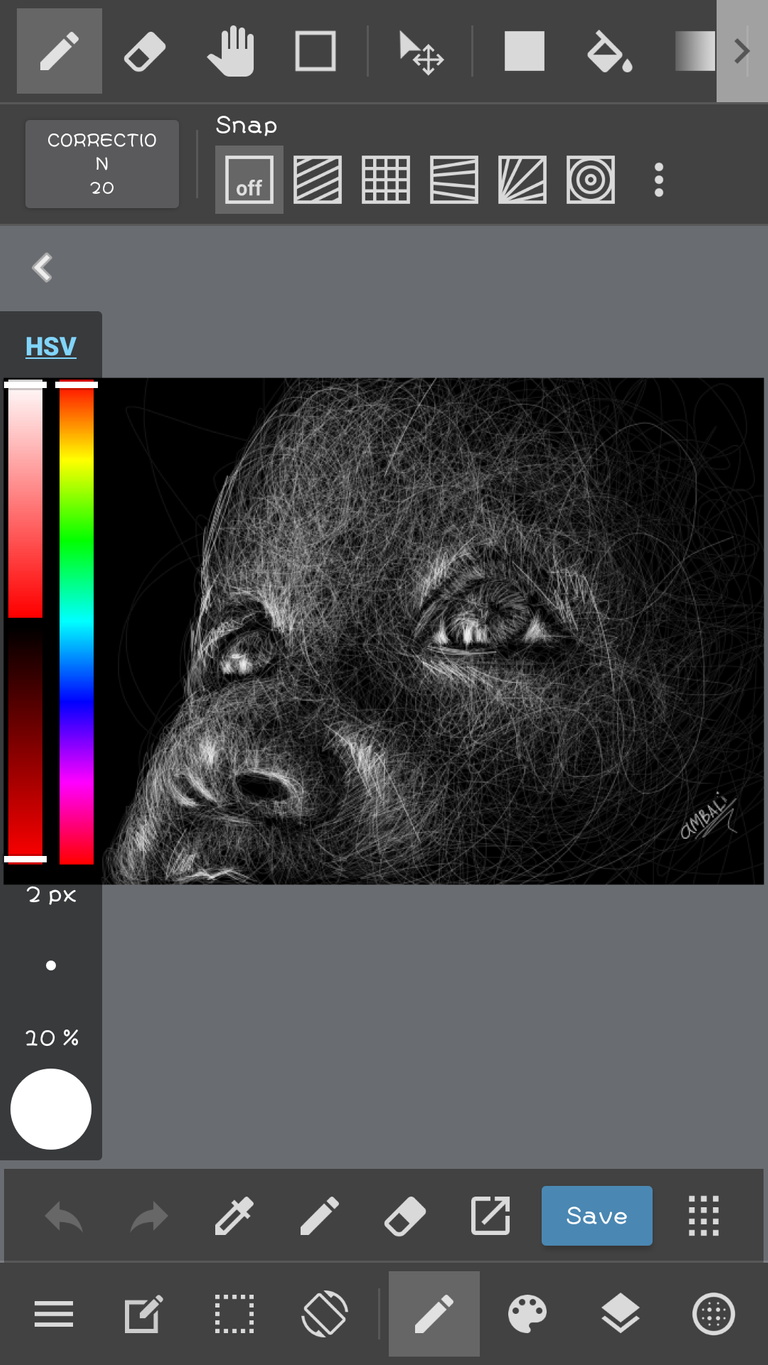
Task: Pick the select-and-move arrow tool
Action: point(421,52)
